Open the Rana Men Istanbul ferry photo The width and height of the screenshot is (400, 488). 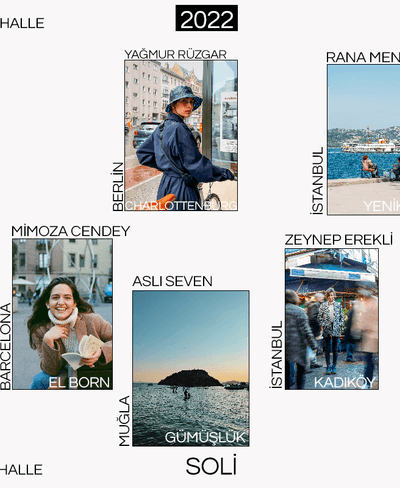click(x=363, y=140)
